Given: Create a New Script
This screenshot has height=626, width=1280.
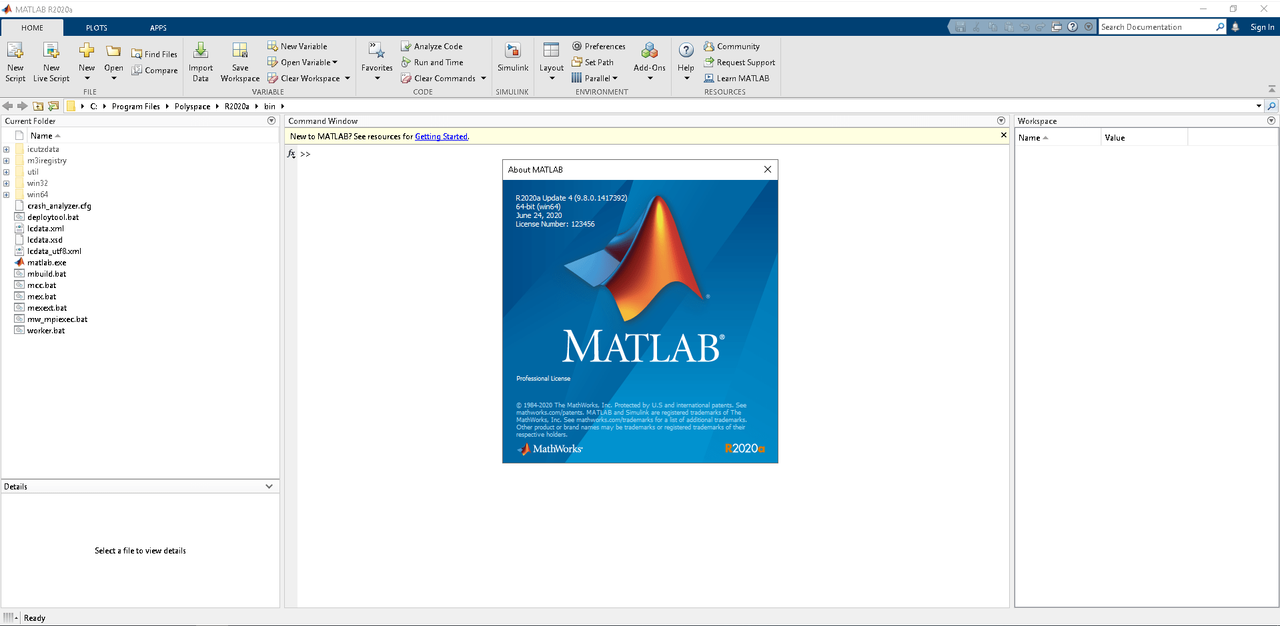Looking at the screenshot, I should [15, 61].
